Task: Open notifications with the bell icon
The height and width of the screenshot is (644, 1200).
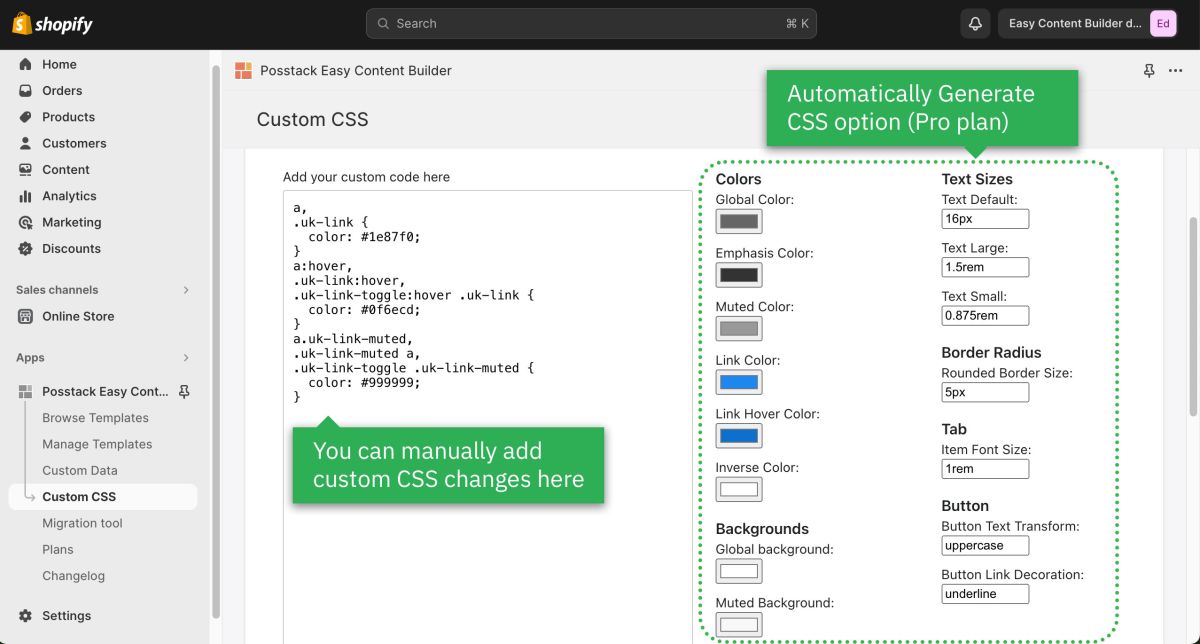Action: click(x=974, y=22)
